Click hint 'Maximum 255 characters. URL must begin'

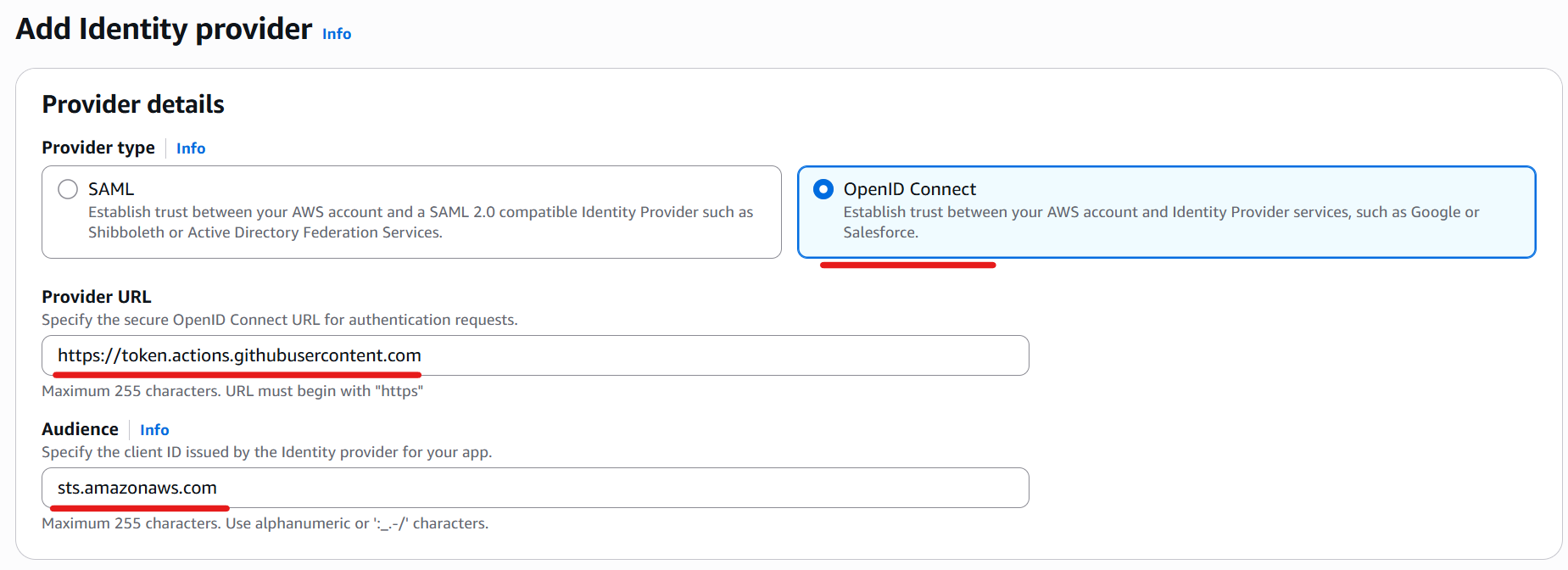tap(232, 391)
